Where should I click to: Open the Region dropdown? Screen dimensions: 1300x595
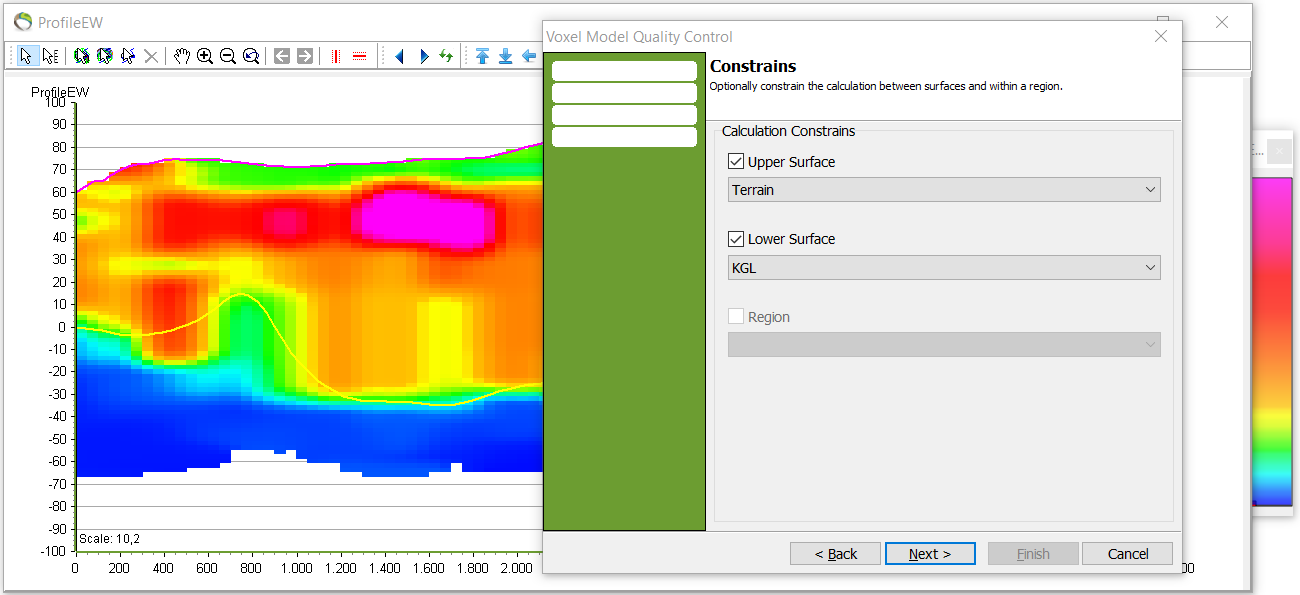coord(944,344)
